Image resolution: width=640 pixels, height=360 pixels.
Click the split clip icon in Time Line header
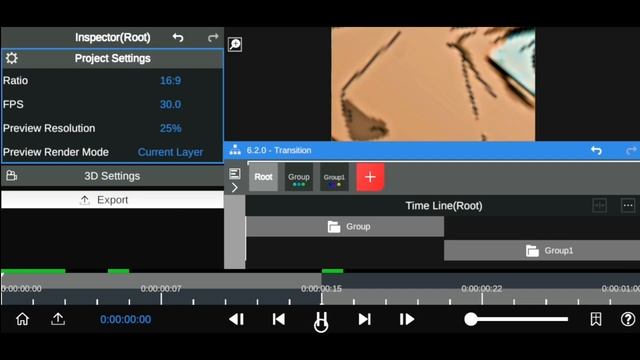(x=599, y=205)
